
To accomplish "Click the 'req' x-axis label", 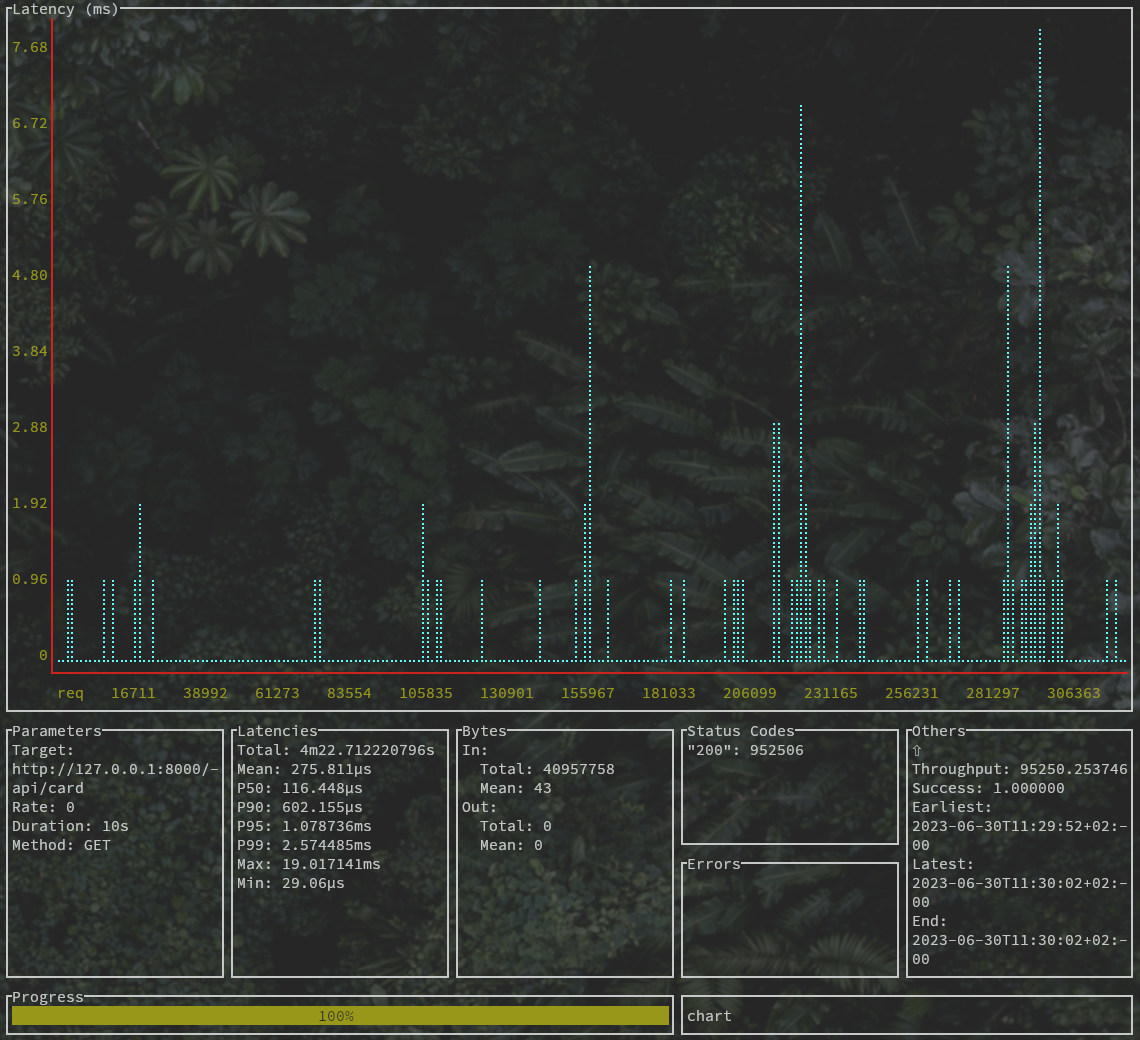I will coord(71,693).
